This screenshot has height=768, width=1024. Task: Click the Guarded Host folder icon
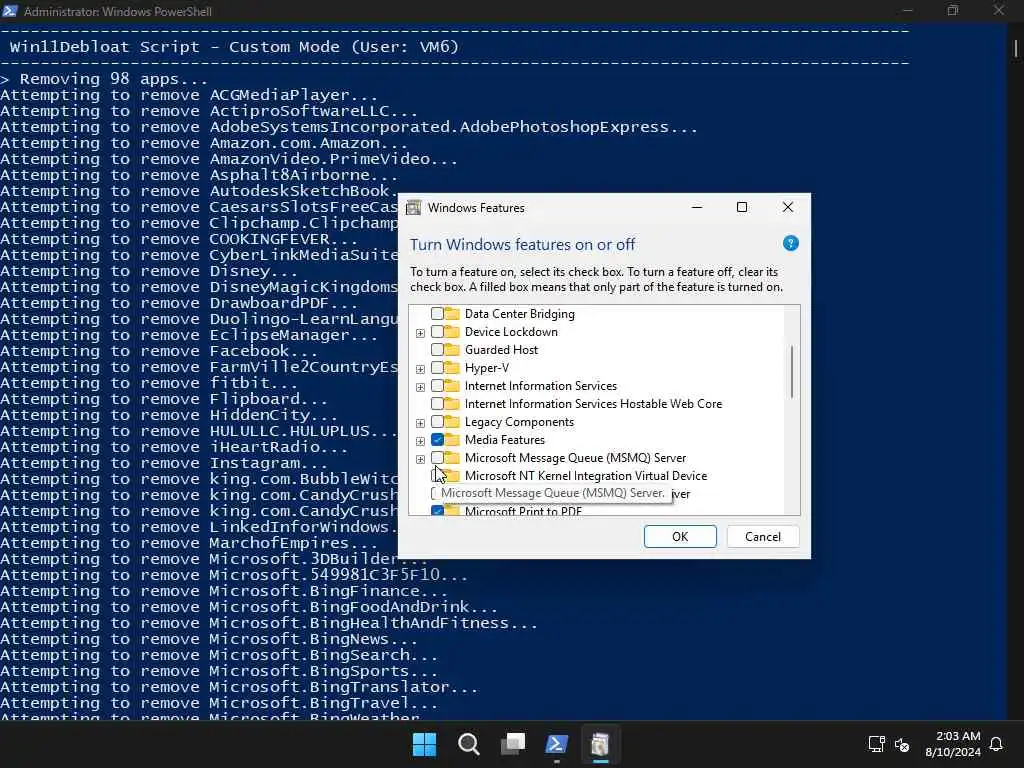[x=452, y=349]
